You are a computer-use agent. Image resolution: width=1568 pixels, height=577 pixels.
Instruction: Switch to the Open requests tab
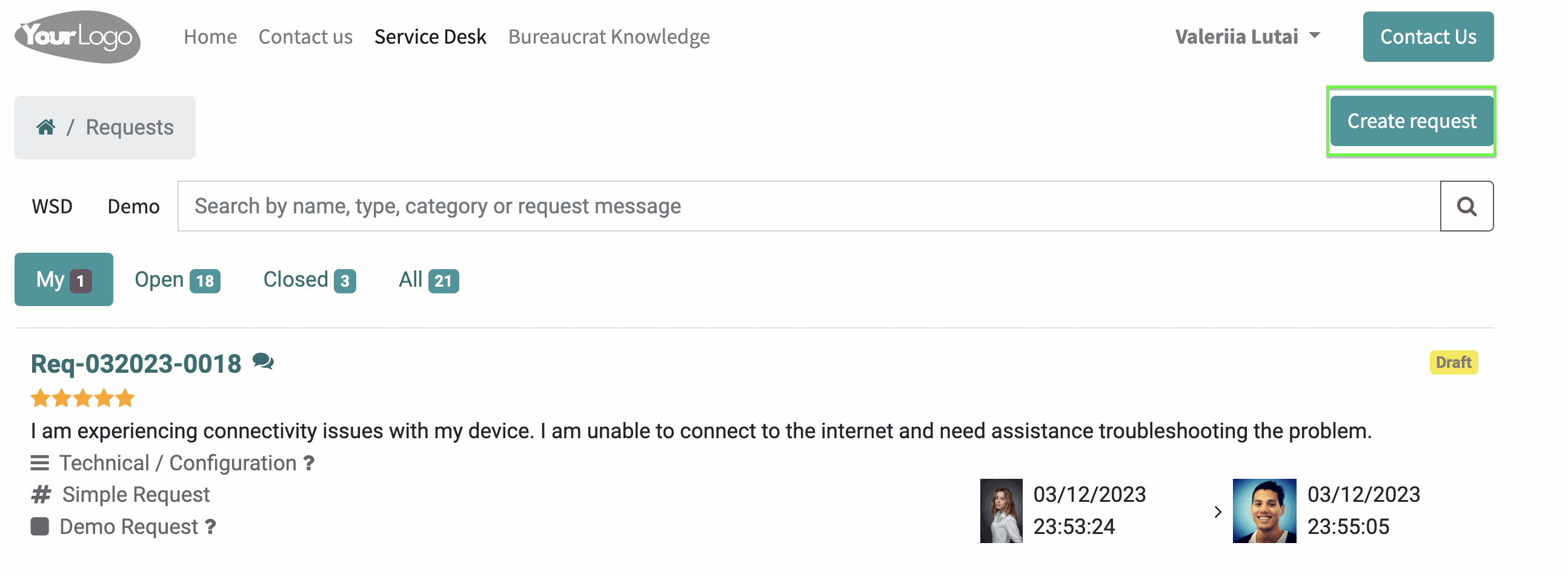click(177, 280)
